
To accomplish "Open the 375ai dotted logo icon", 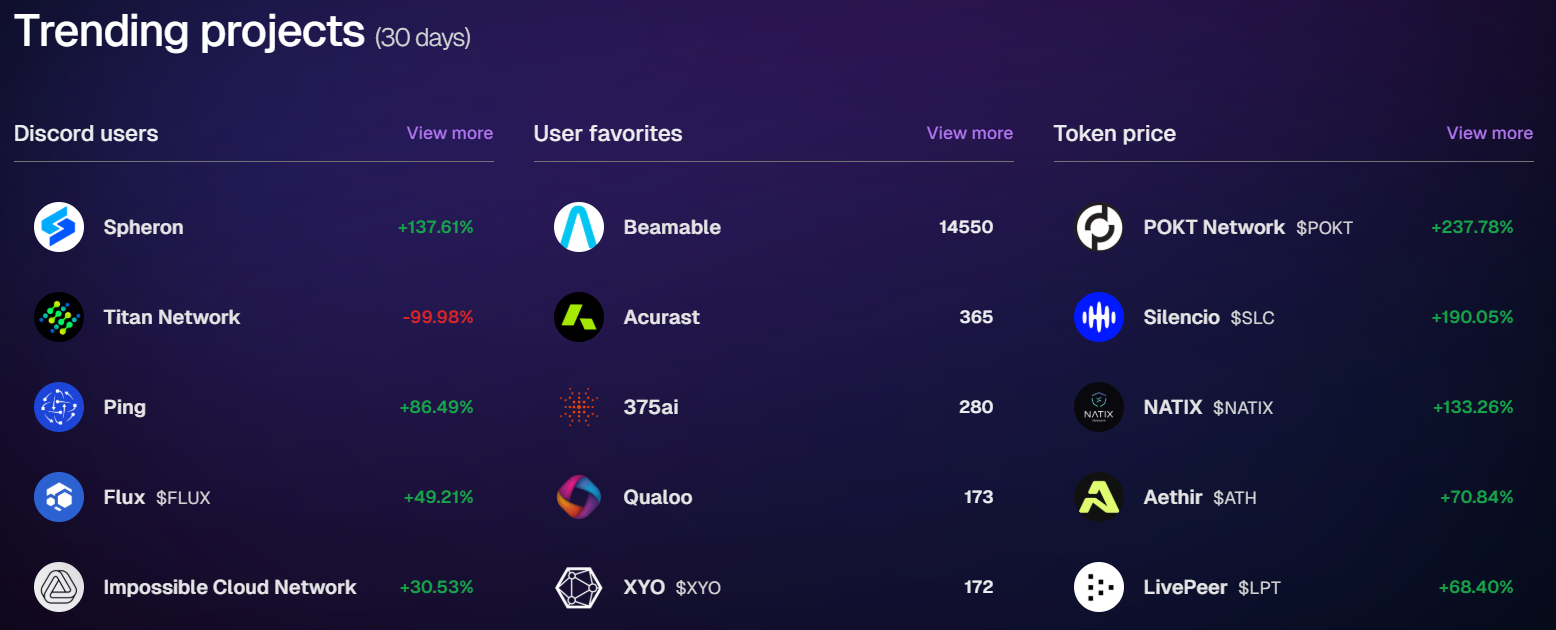I will tap(579, 407).
